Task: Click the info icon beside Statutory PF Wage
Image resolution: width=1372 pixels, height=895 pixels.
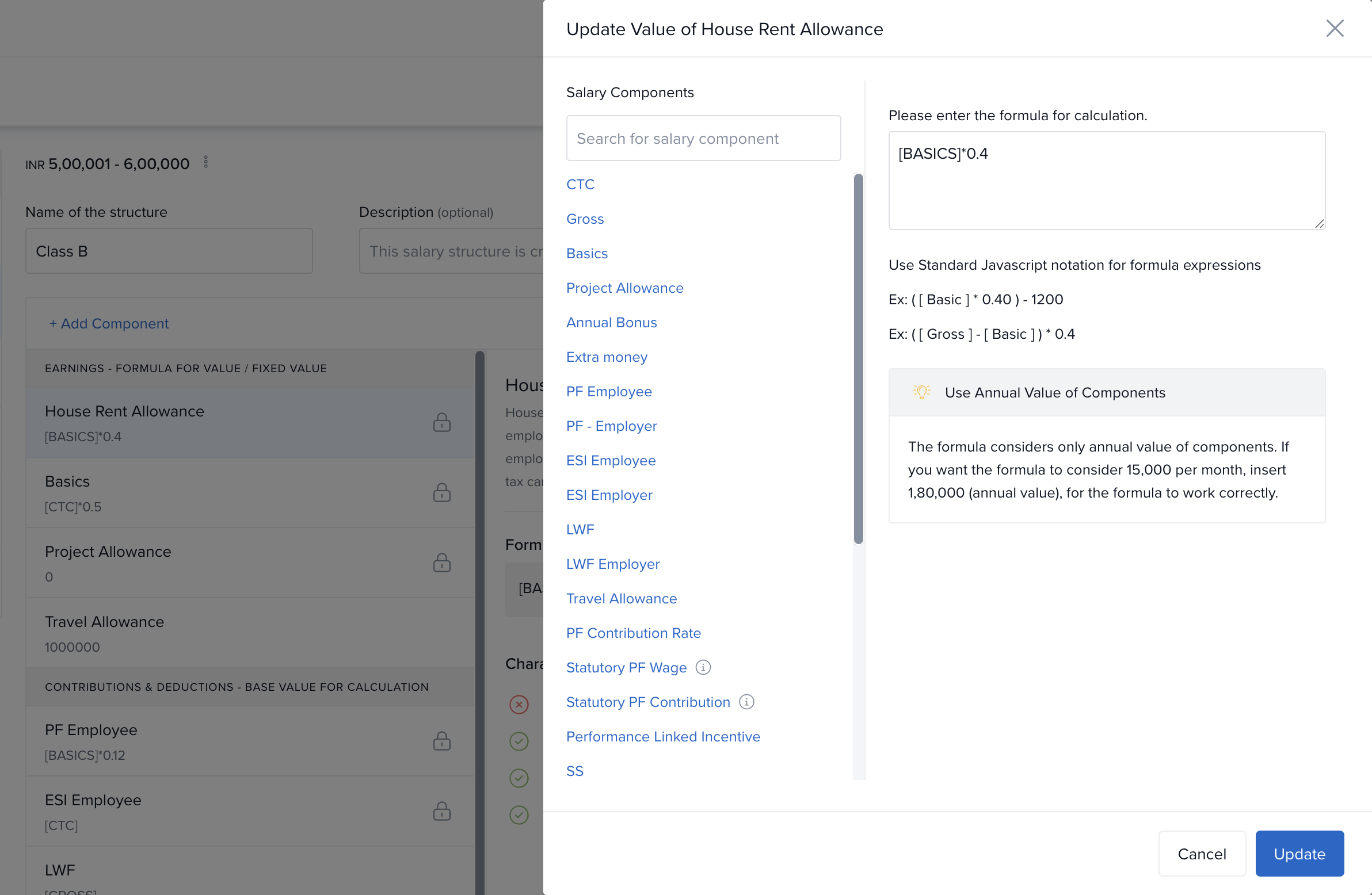Action: pyautogui.click(x=703, y=667)
